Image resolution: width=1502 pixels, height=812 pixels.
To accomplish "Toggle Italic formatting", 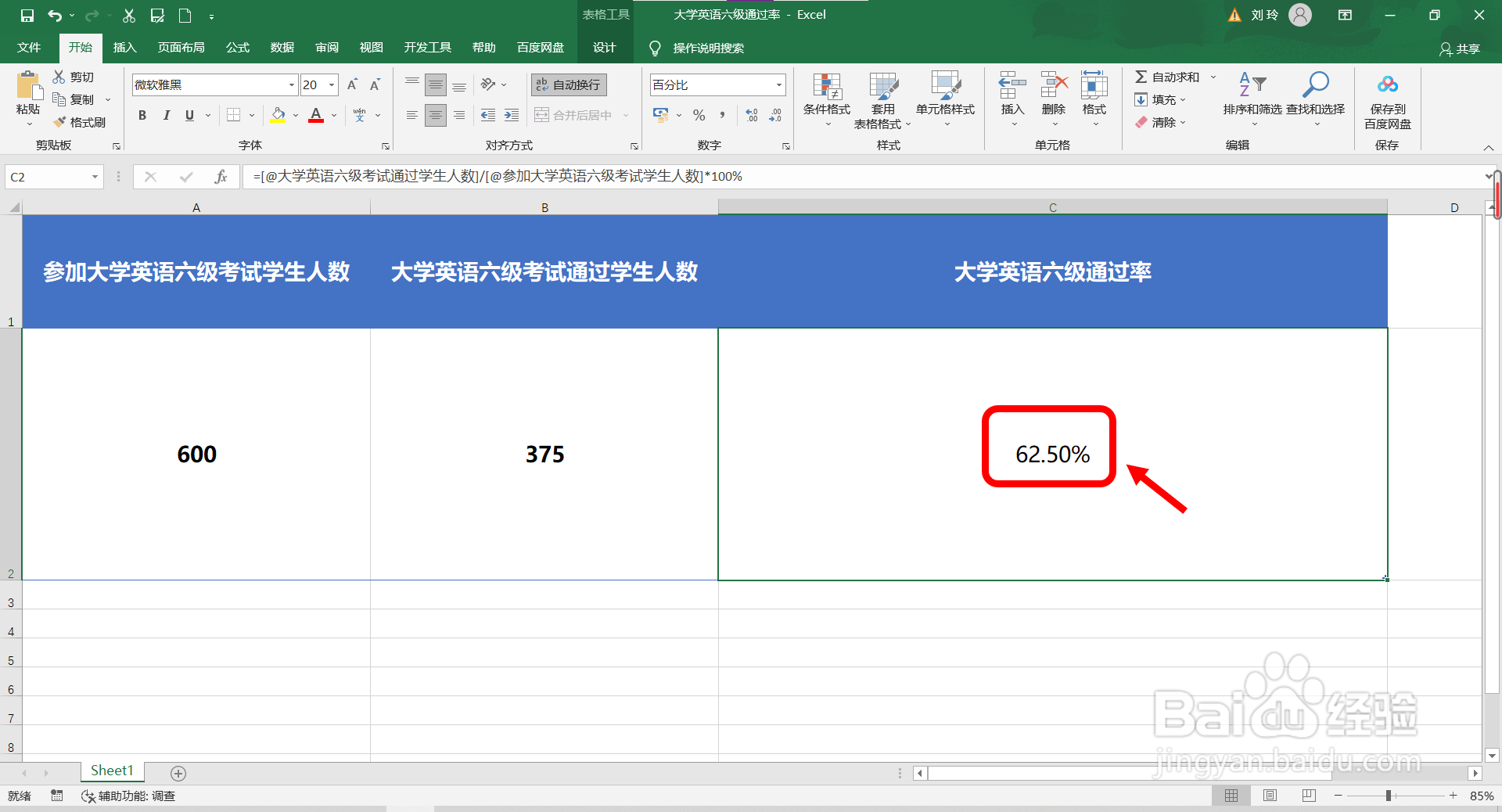I will pyautogui.click(x=166, y=115).
